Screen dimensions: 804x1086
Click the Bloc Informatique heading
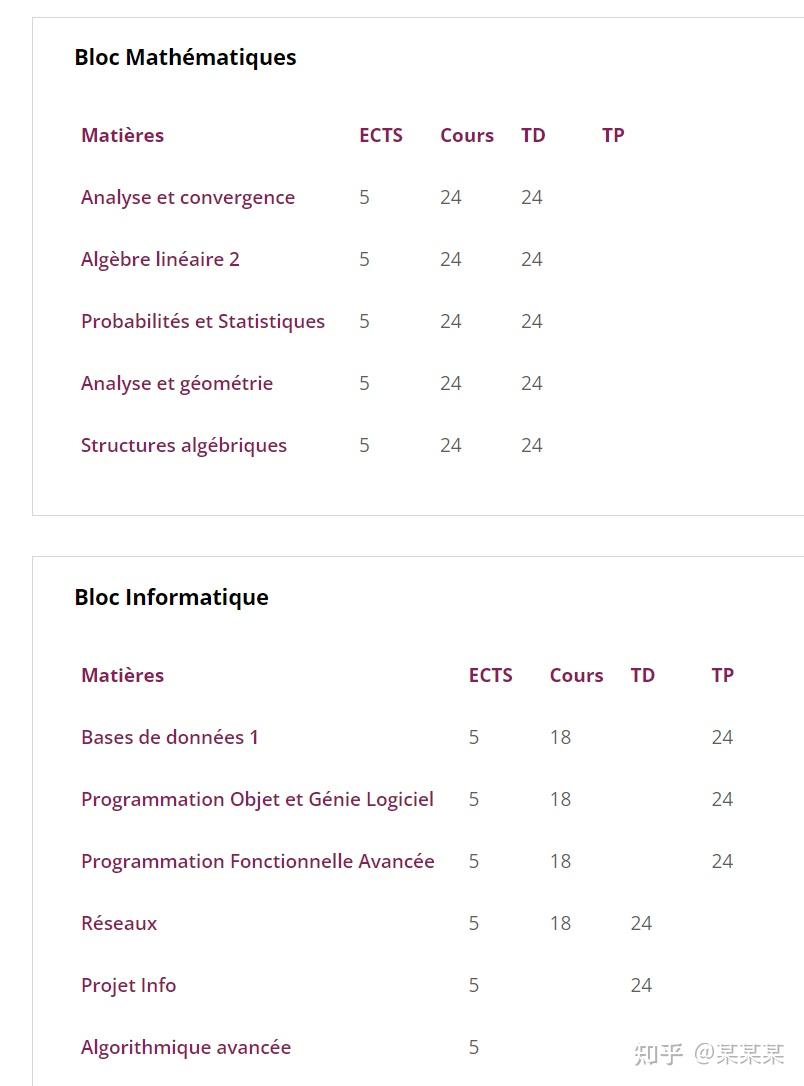(171, 597)
